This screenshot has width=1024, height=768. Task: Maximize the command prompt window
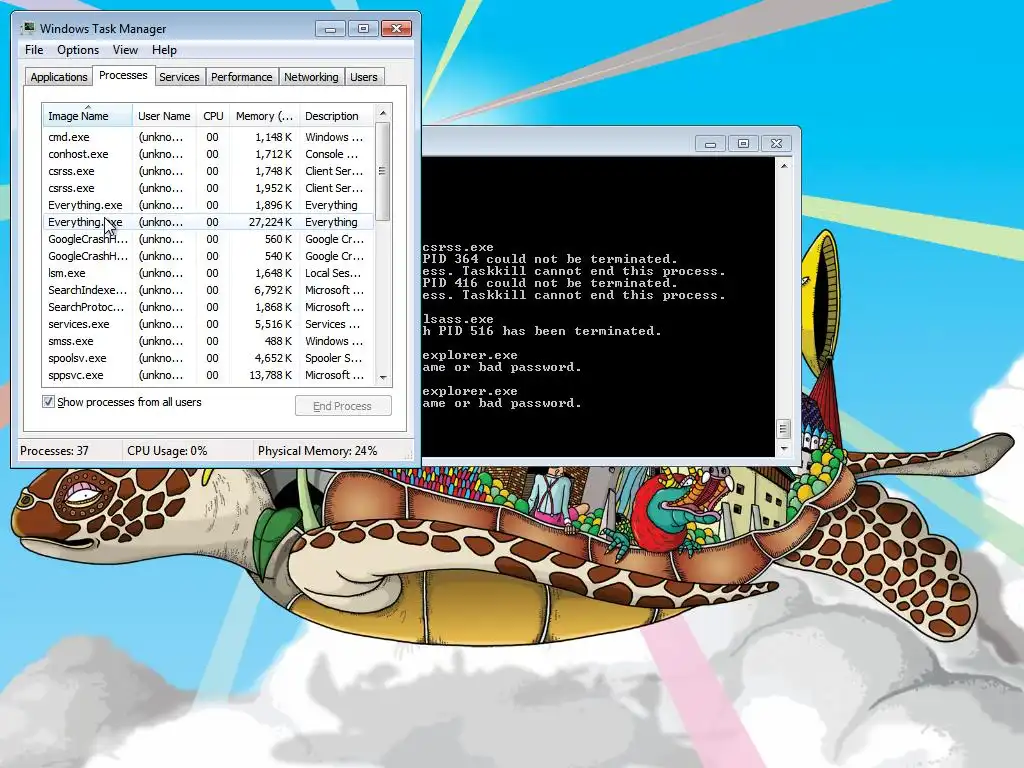coord(743,144)
